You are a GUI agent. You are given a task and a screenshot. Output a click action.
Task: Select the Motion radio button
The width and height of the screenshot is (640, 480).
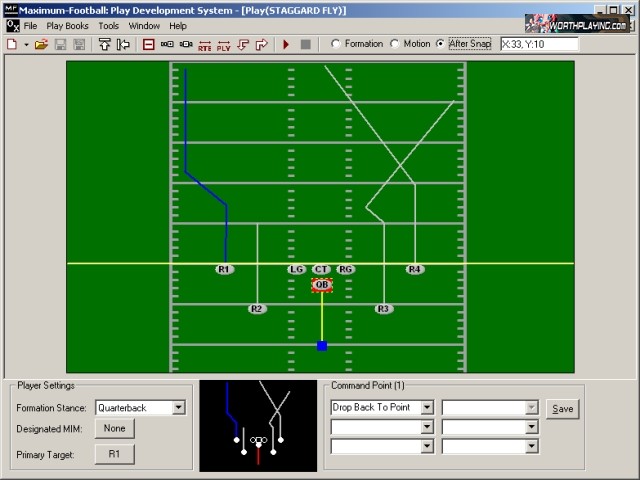tap(396, 44)
